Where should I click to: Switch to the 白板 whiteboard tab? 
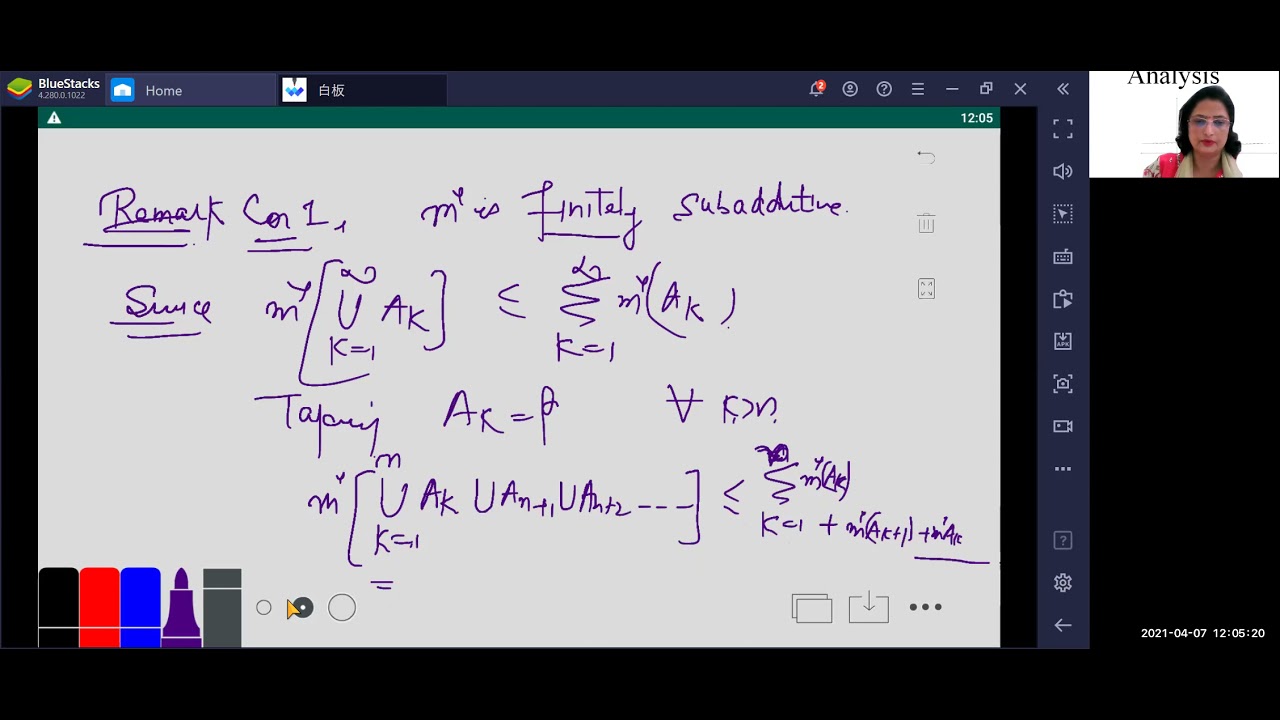[362, 90]
